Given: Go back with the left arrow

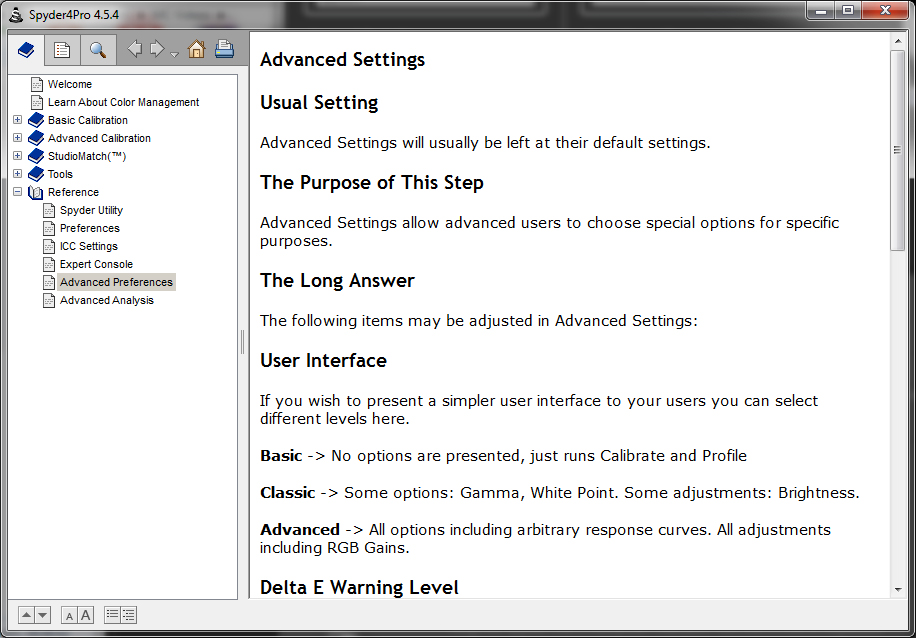Looking at the screenshot, I should [134, 49].
